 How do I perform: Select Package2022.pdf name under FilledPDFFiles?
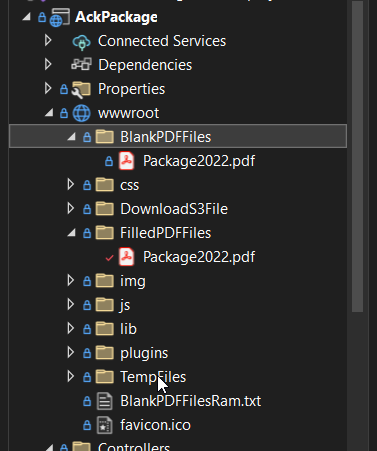pyautogui.click(x=199, y=257)
